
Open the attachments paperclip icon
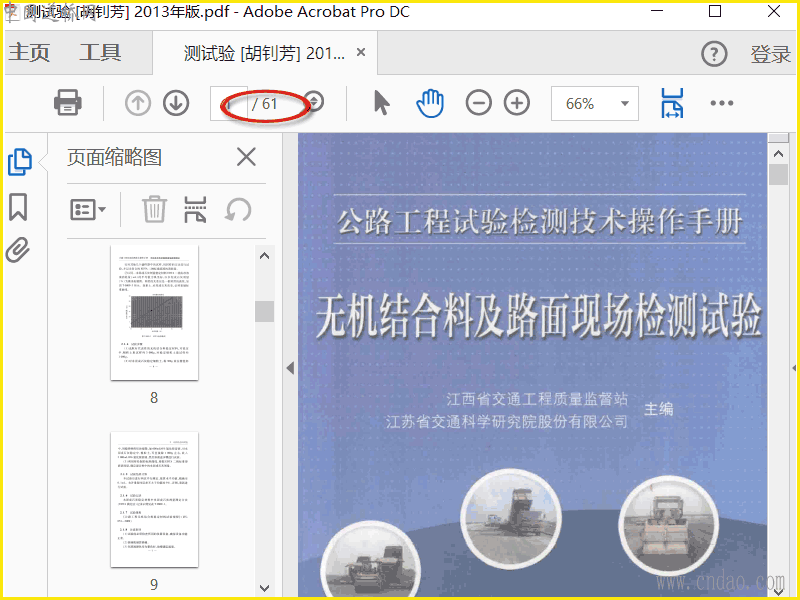(18, 250)
